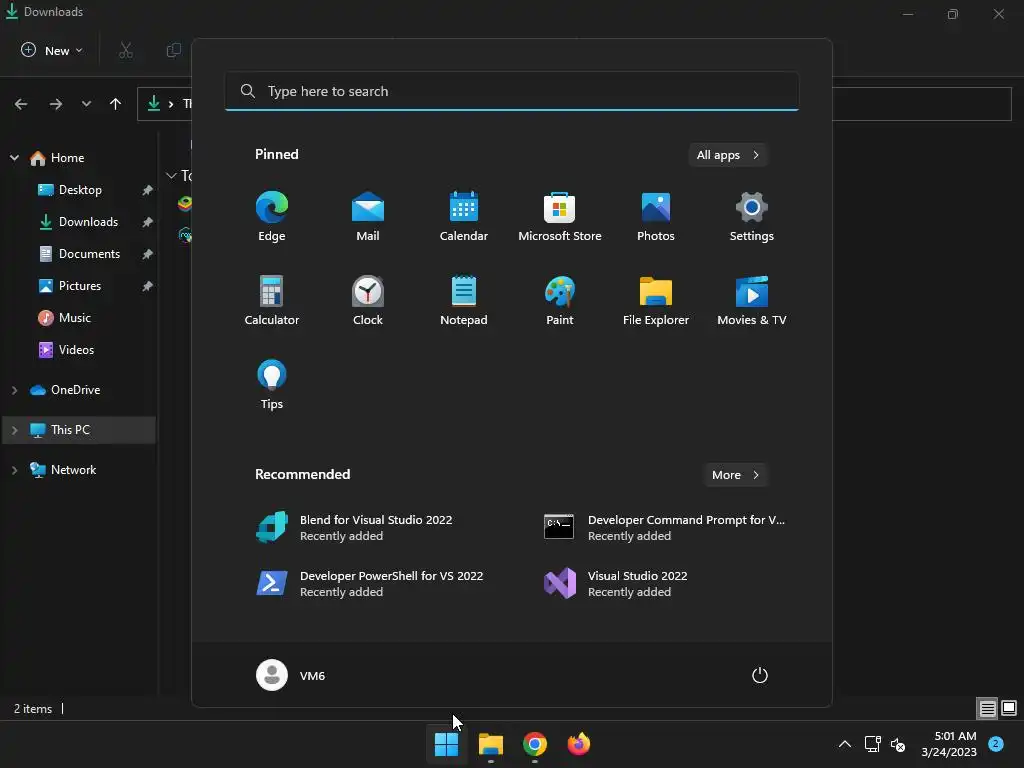This screenshot has width=1024, height=768.
Task: Open File Explorer from the taskbar
Action: click(x=490, y=744)
